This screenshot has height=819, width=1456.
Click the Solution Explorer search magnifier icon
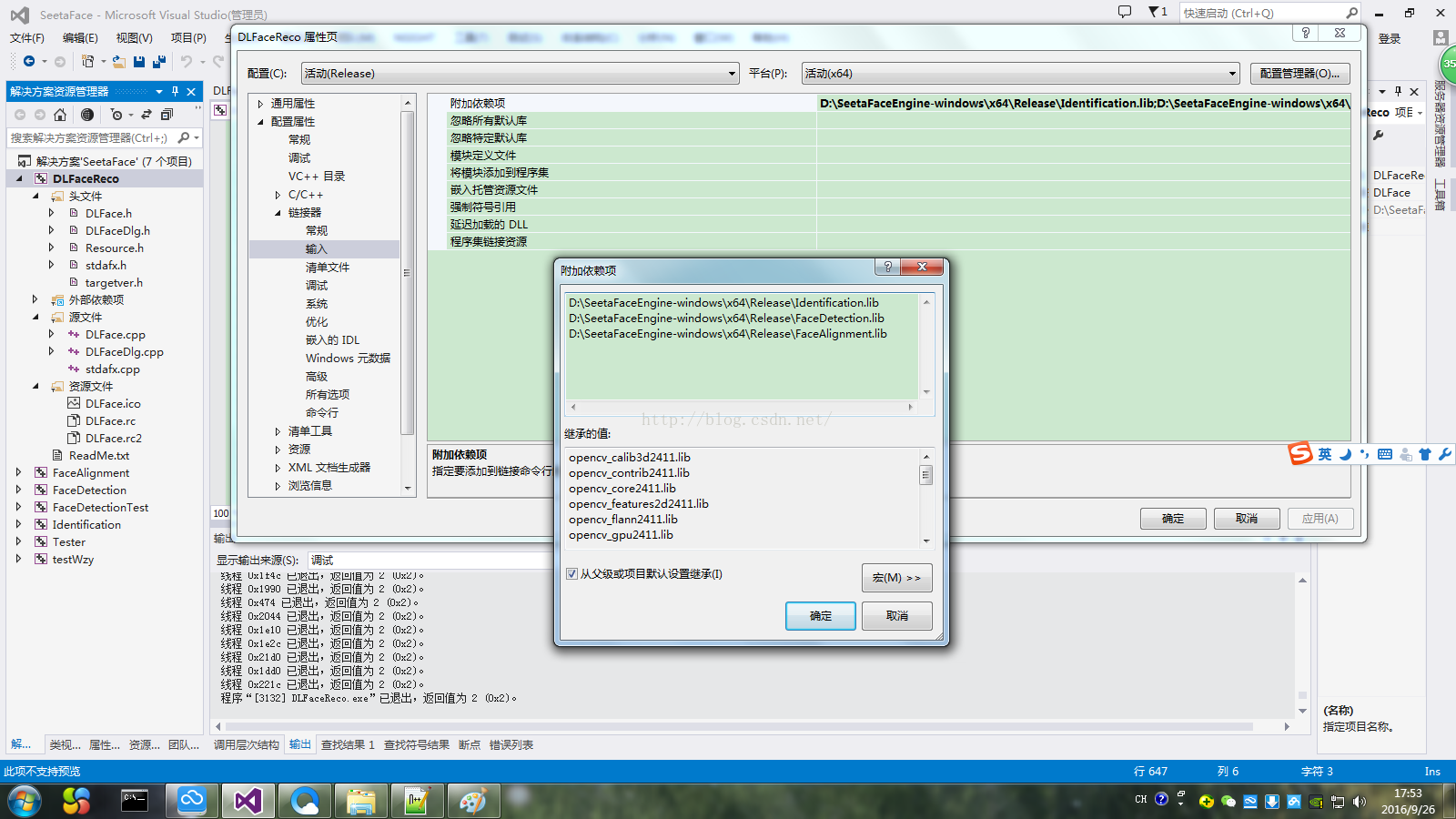tap(184, 137)
